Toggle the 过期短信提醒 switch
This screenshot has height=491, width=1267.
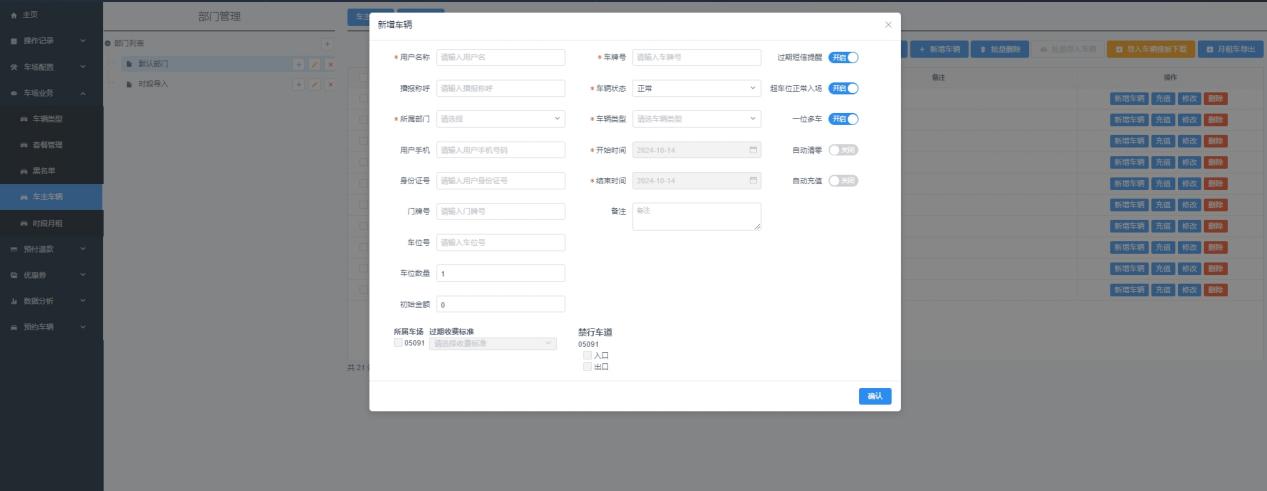[844, 57]
